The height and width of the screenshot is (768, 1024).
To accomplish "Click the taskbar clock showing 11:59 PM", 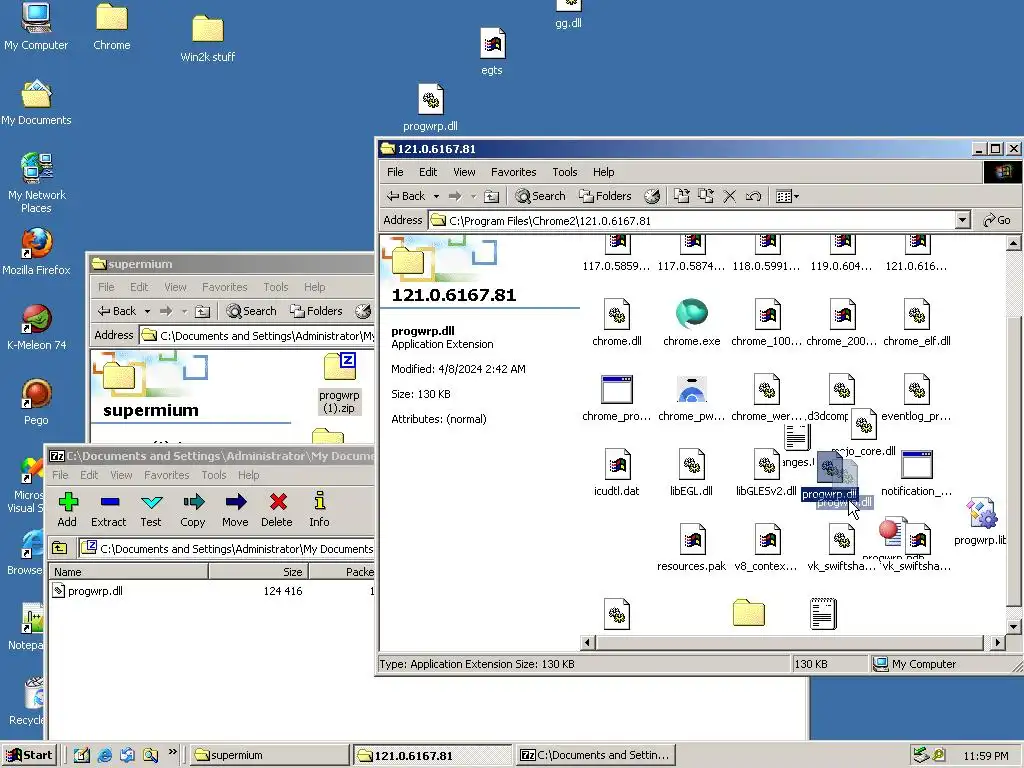I will coord(985,756).
